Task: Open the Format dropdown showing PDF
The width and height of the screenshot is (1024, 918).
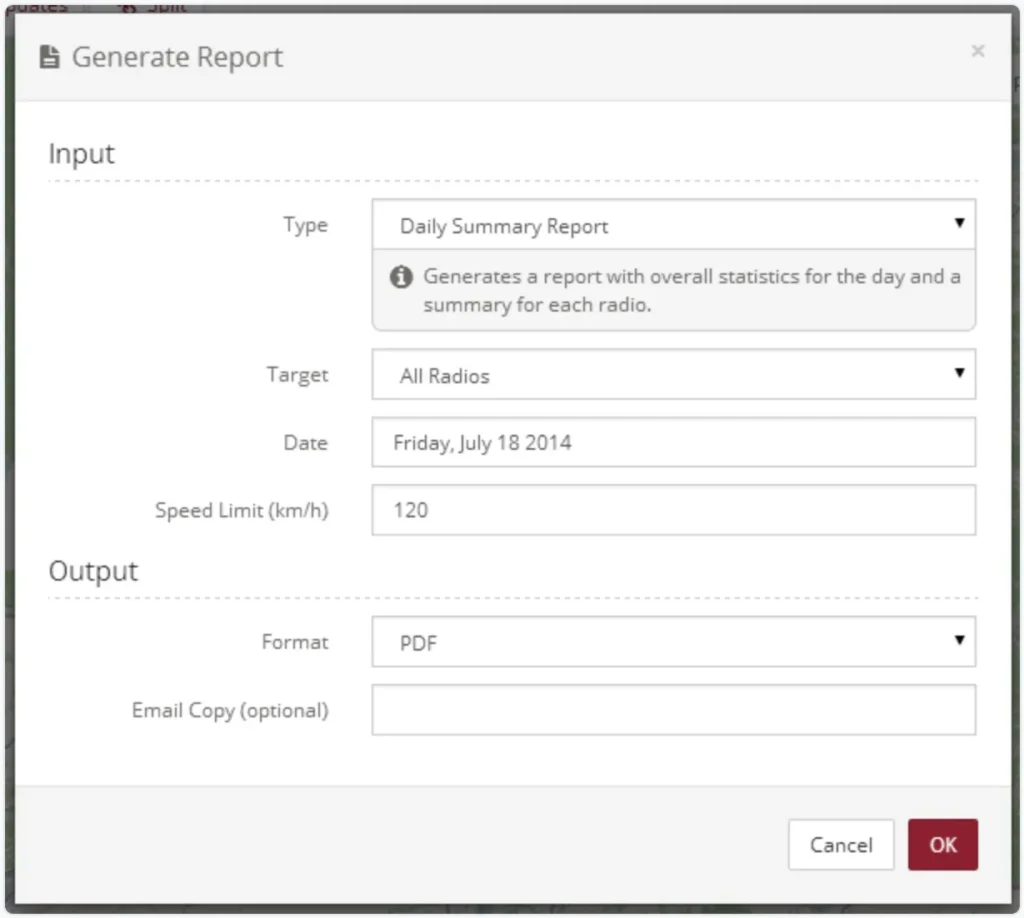Action: tap(673, 642)
